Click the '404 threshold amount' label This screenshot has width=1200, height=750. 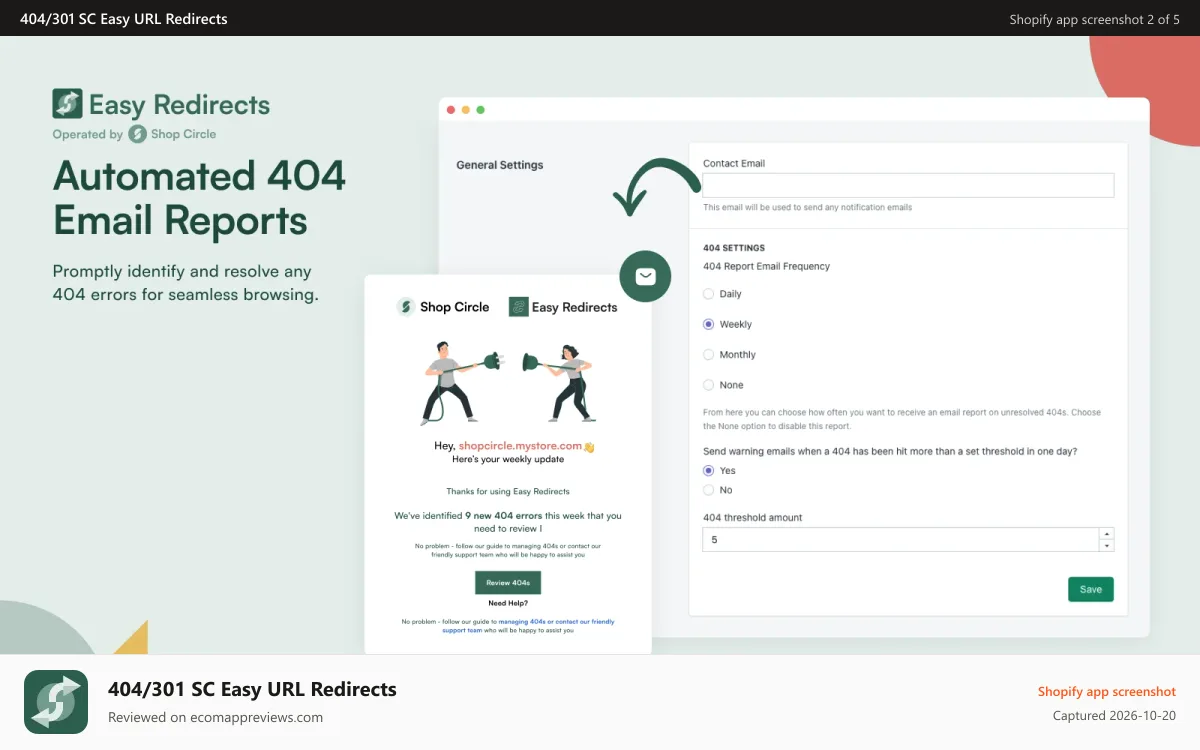(753, 518)
